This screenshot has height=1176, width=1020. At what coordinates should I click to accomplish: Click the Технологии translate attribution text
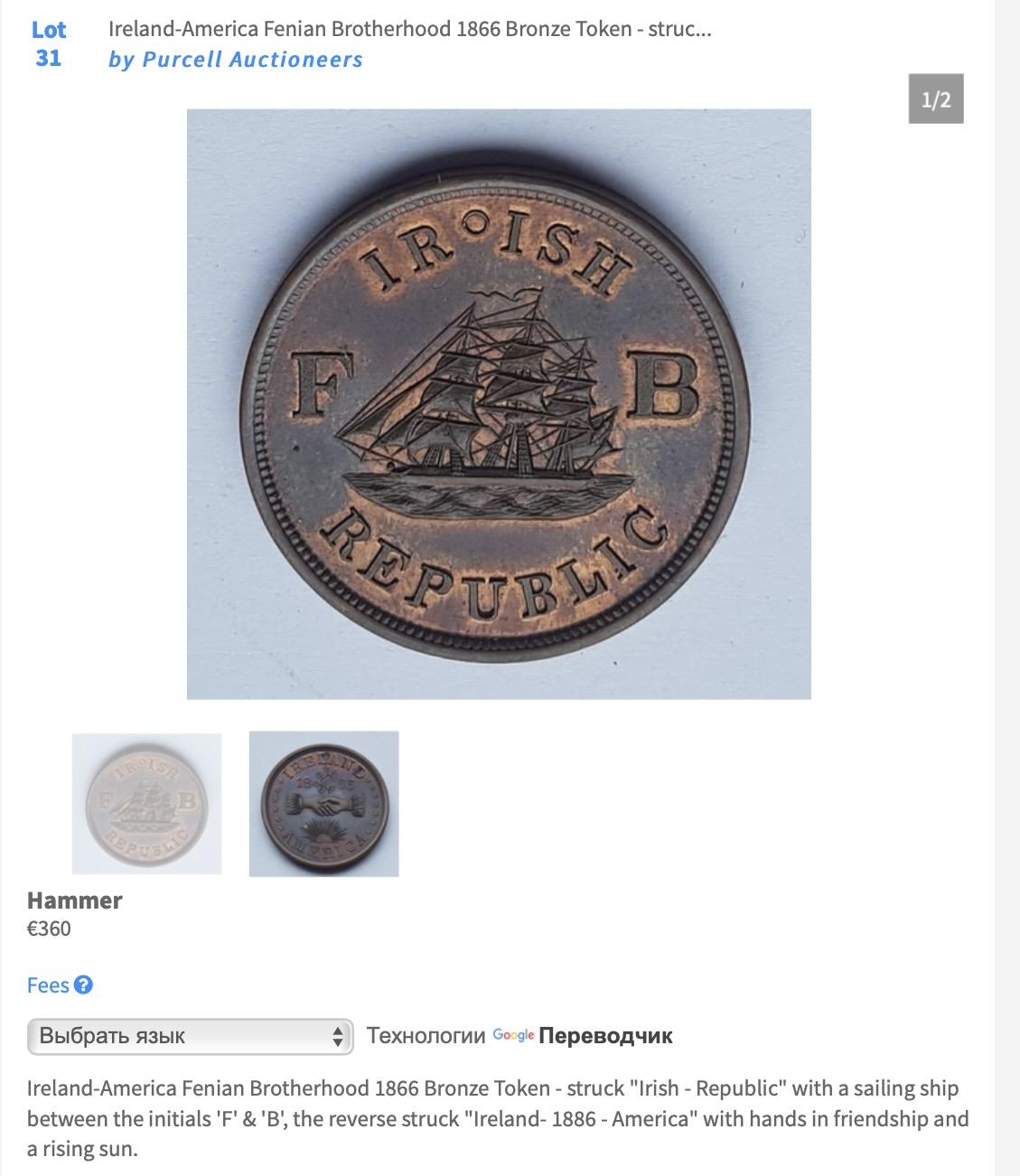[426, 1036]
